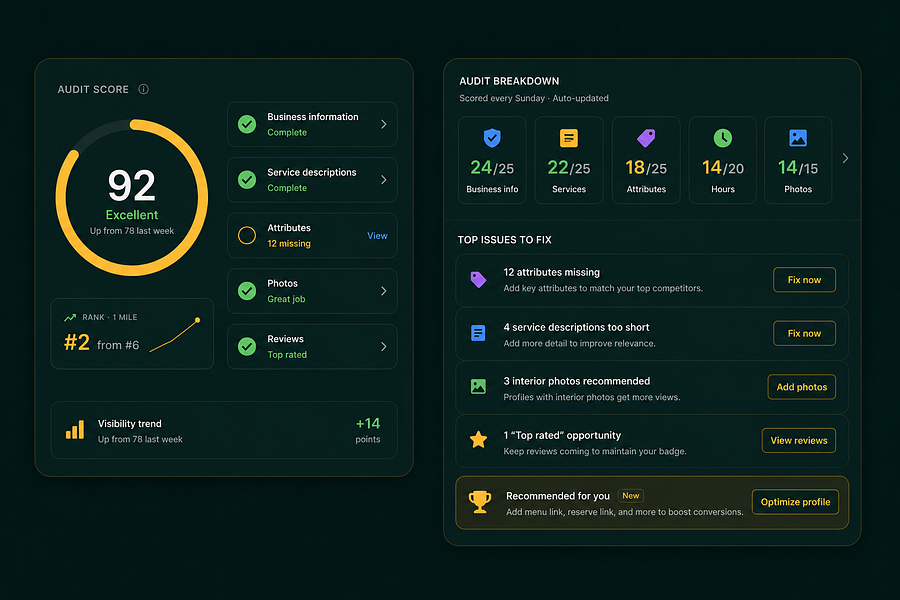Click the yellow star Top rated icon
The width and height of the screenshot is (900, 600).
click(478, 440)
